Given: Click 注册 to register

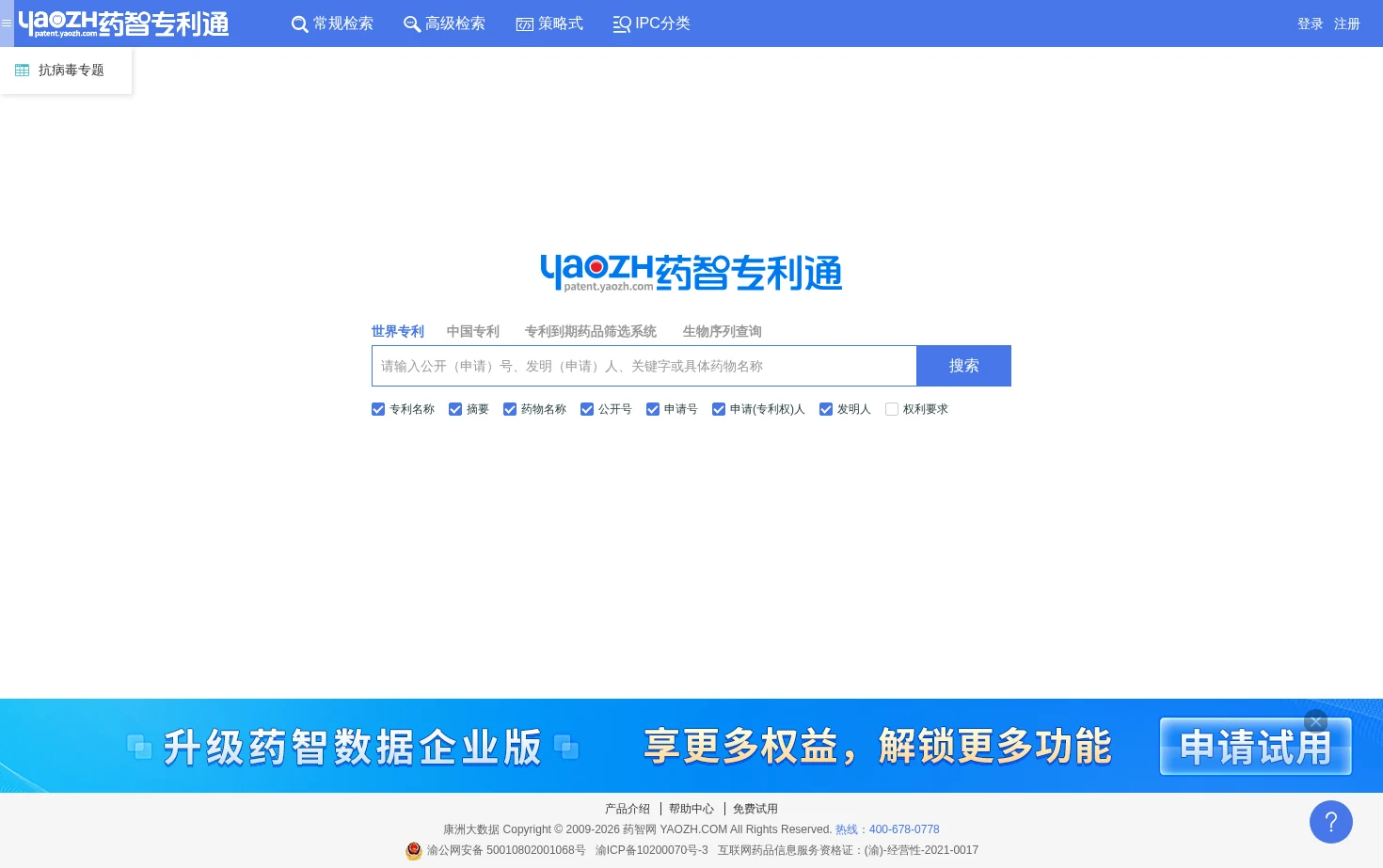Looking at the screenshot, I should pos(1347,24).
